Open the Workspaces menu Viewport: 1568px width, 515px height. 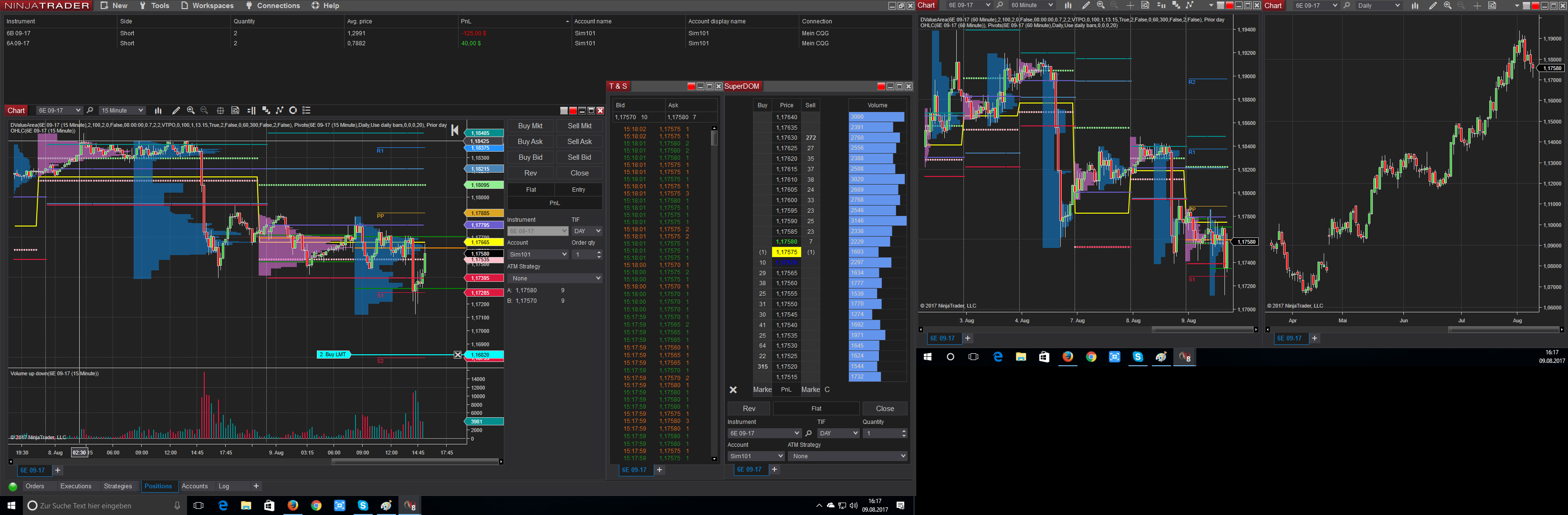207,5
